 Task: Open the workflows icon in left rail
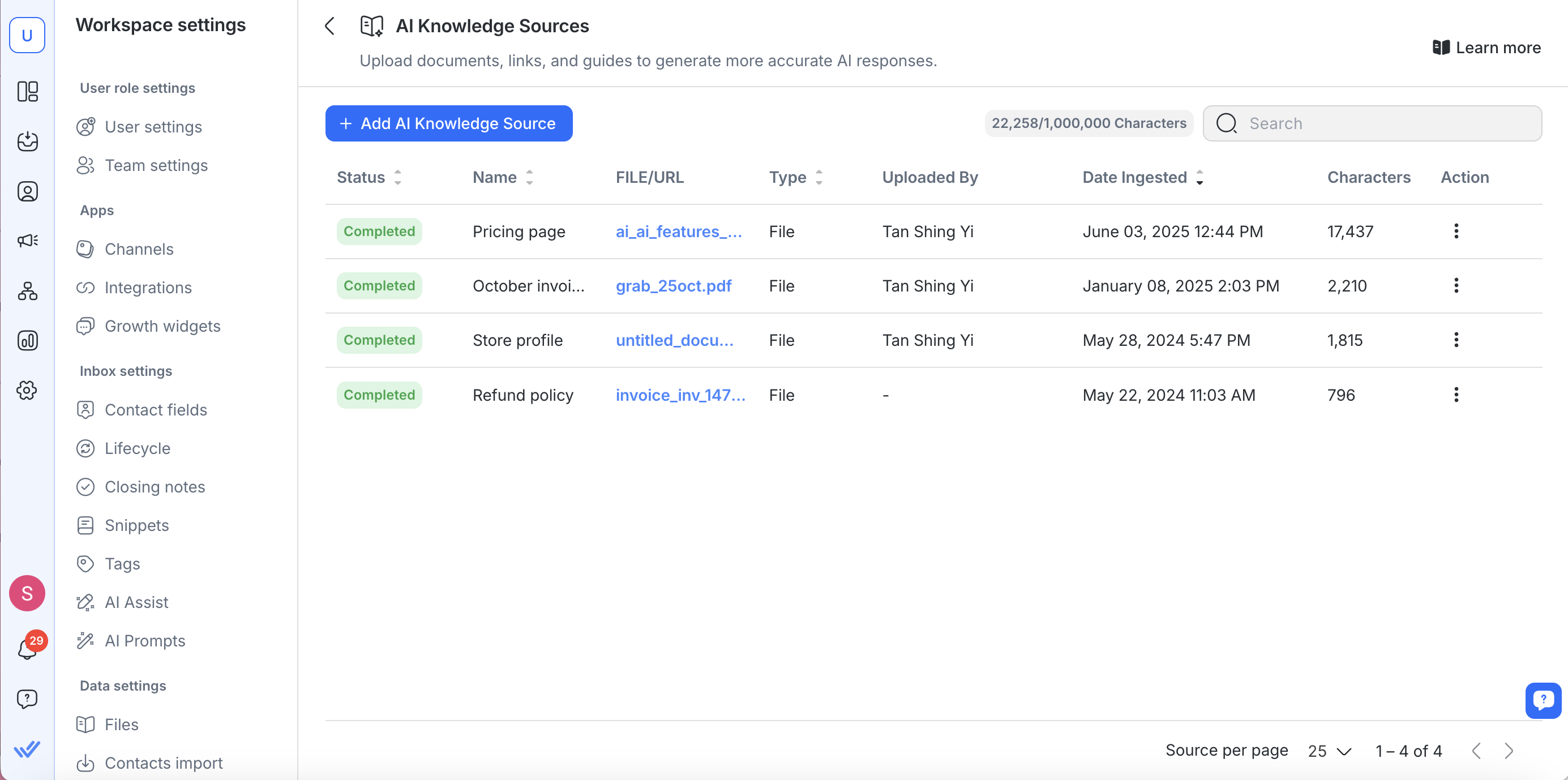27,291
